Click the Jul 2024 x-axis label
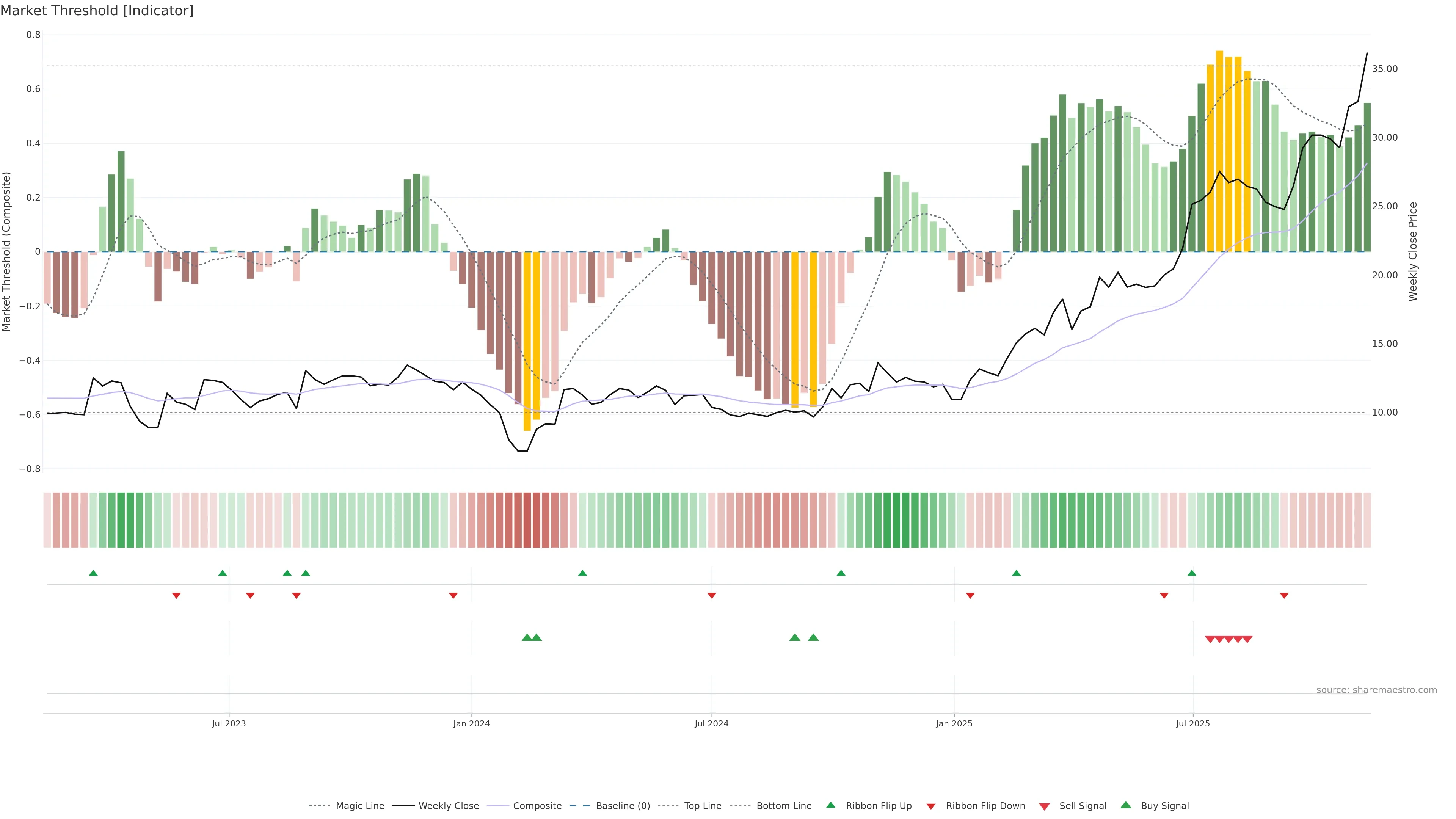This screenshot has height=819, width=1456. click(x=711, y=723)
